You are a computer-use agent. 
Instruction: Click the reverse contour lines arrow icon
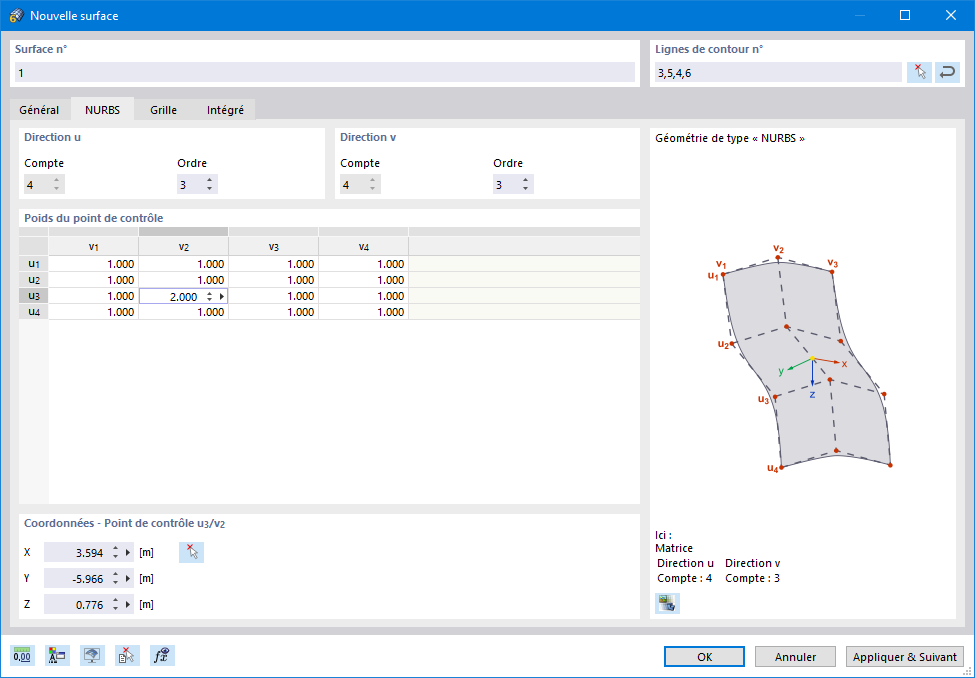pyautogui.click(x=947, y=73)
